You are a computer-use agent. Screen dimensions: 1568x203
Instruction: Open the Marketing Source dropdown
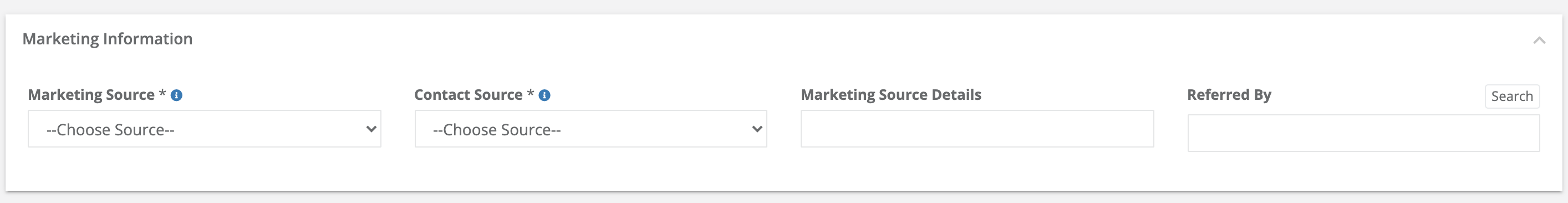(205, 129)
